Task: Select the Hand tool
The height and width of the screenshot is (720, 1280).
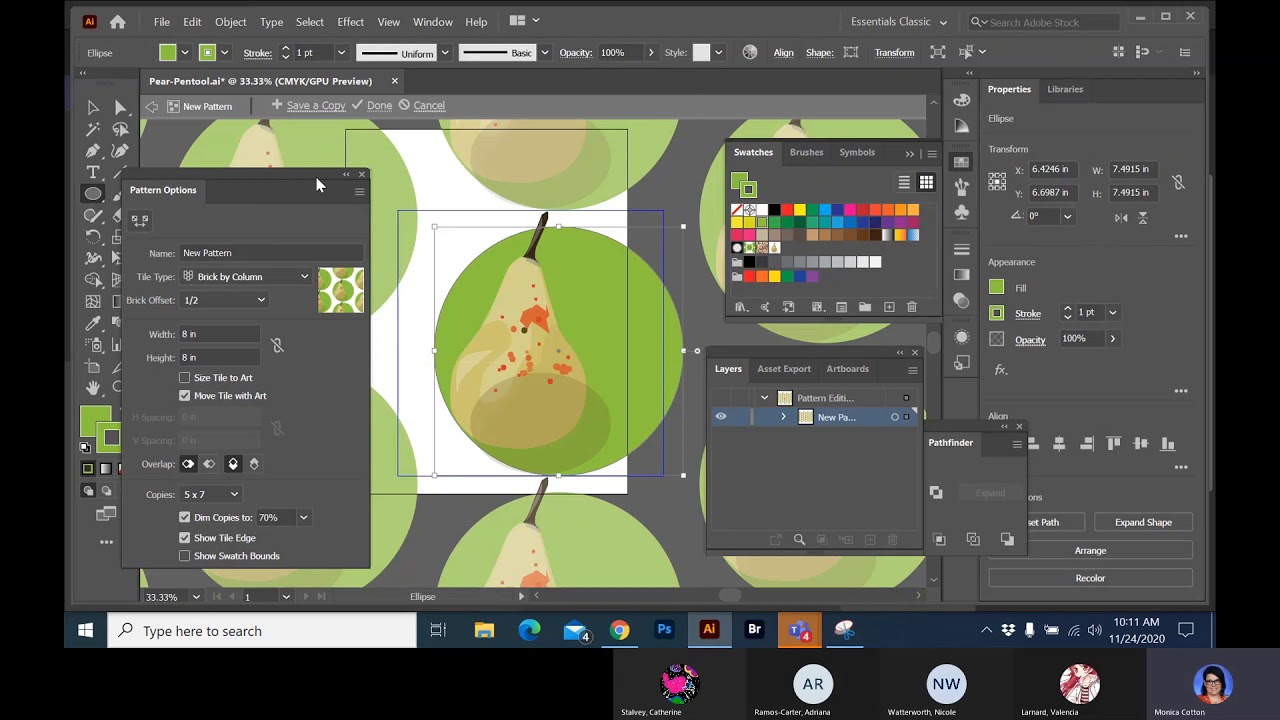Action: [x=93, y=388]
